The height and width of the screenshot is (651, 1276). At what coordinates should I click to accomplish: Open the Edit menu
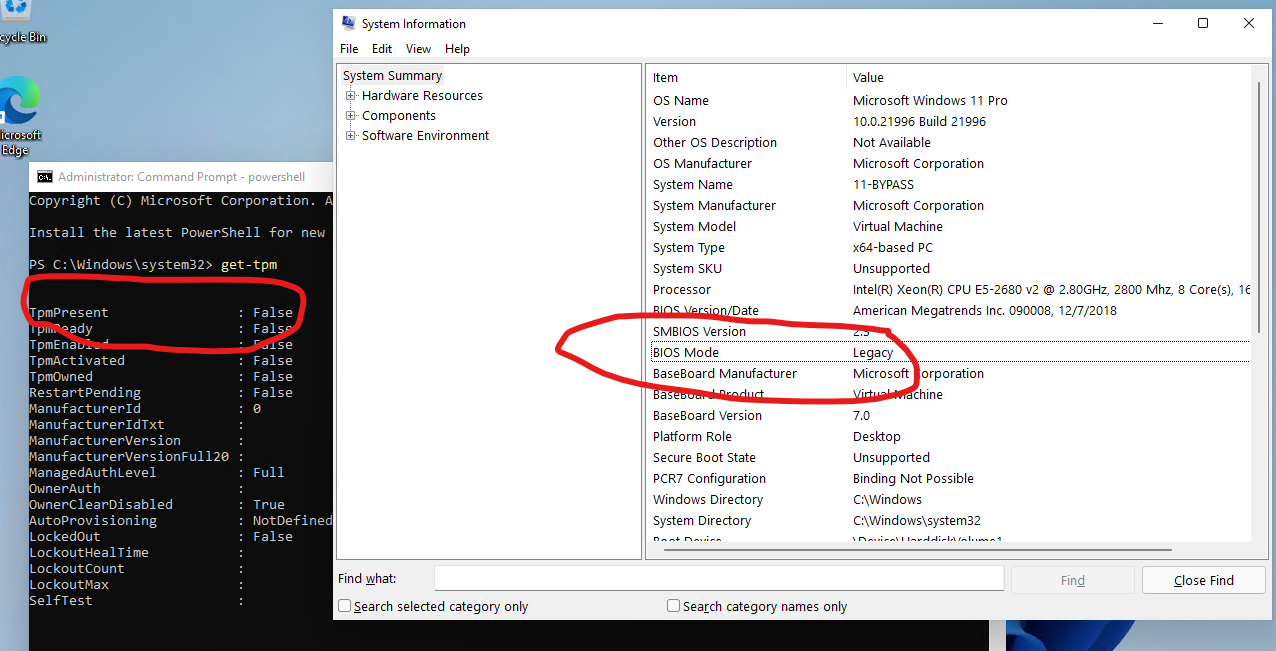pos(382,49)
